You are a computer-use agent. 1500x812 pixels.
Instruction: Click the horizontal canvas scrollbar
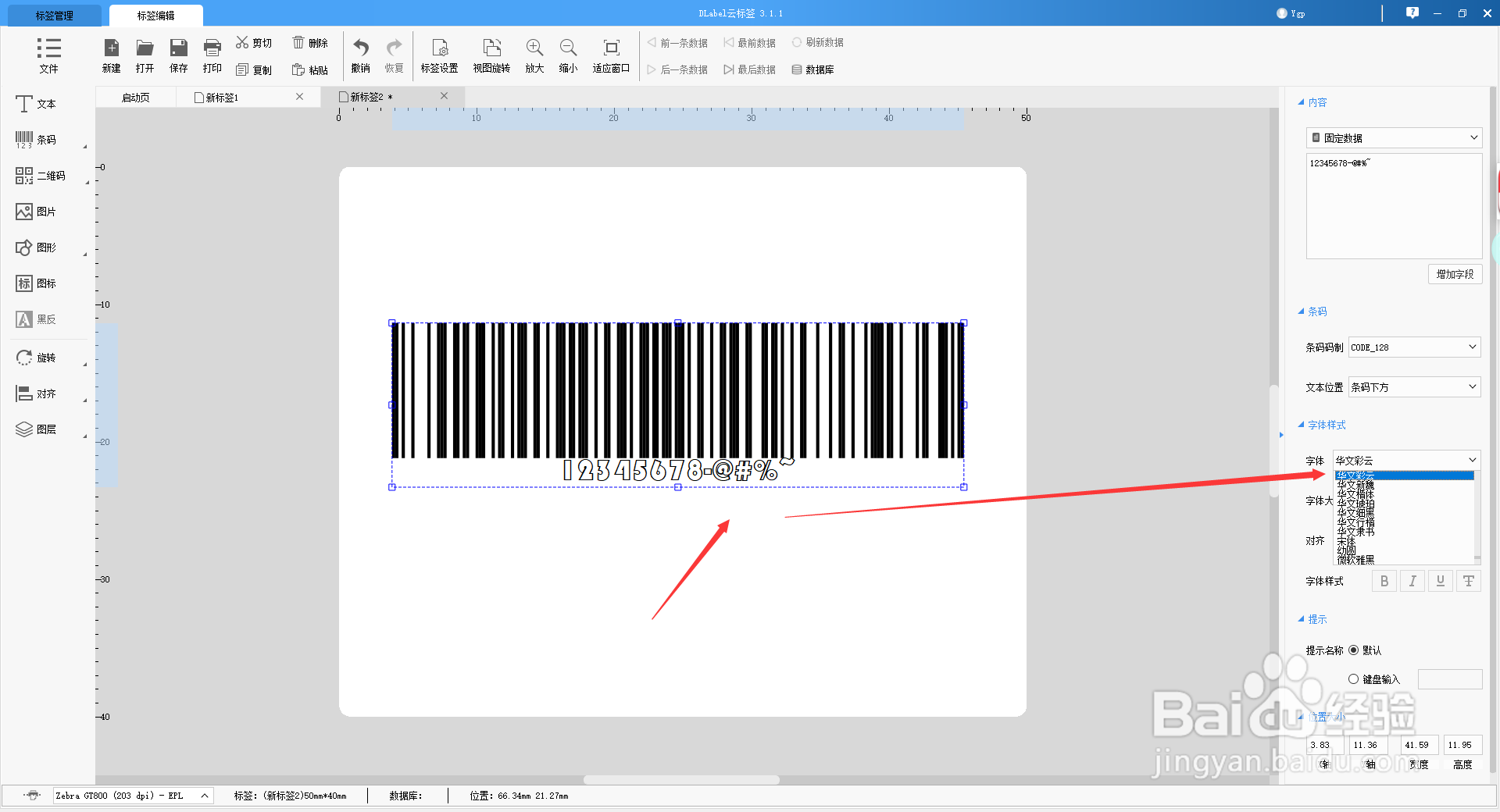681,780
